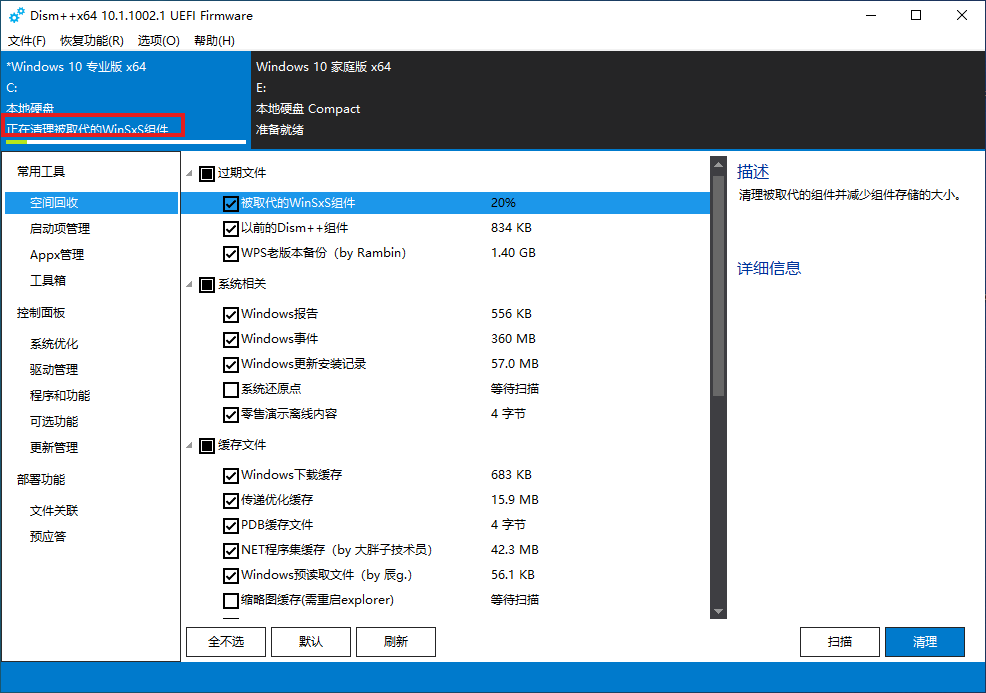This screenshot has width=986, height=693.
Task: Click the 42.3 MB size value
Action: coord(514,550)
